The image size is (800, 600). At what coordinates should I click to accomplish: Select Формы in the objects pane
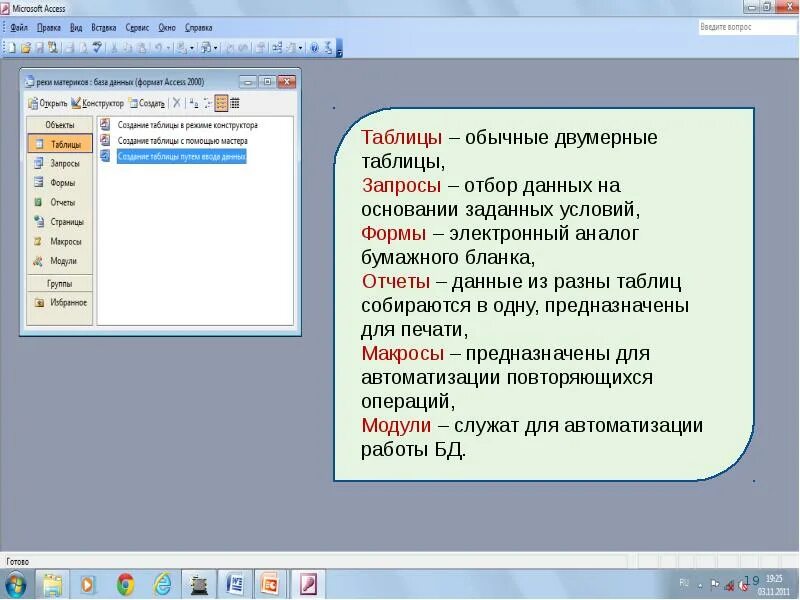pos(55,183)
